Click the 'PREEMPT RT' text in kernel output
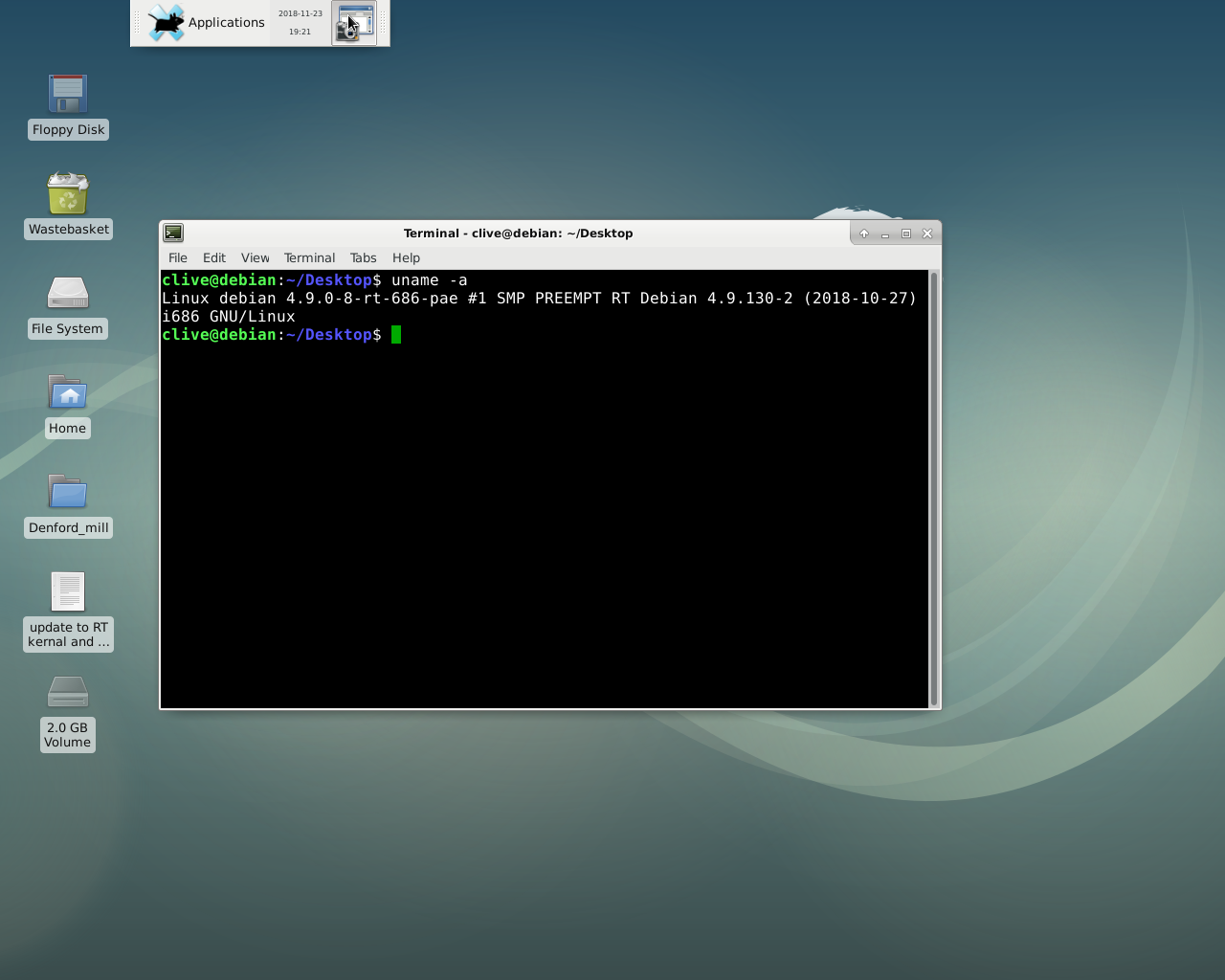 pyautogui.click(x=582, y=299)
